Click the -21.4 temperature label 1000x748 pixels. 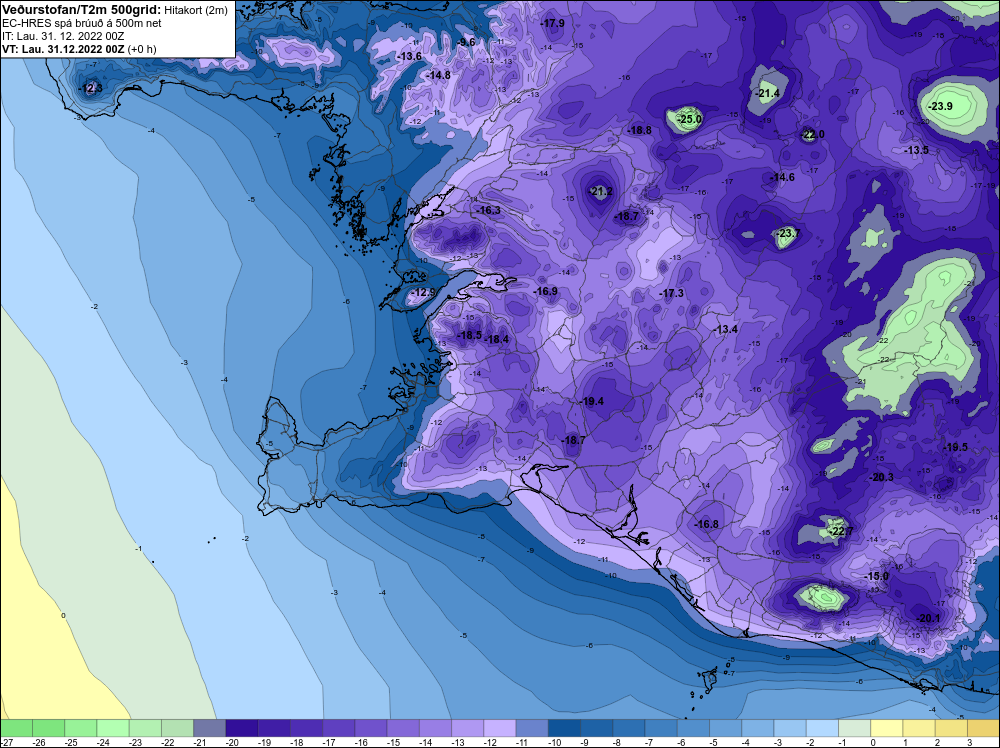tap(767, 93)
